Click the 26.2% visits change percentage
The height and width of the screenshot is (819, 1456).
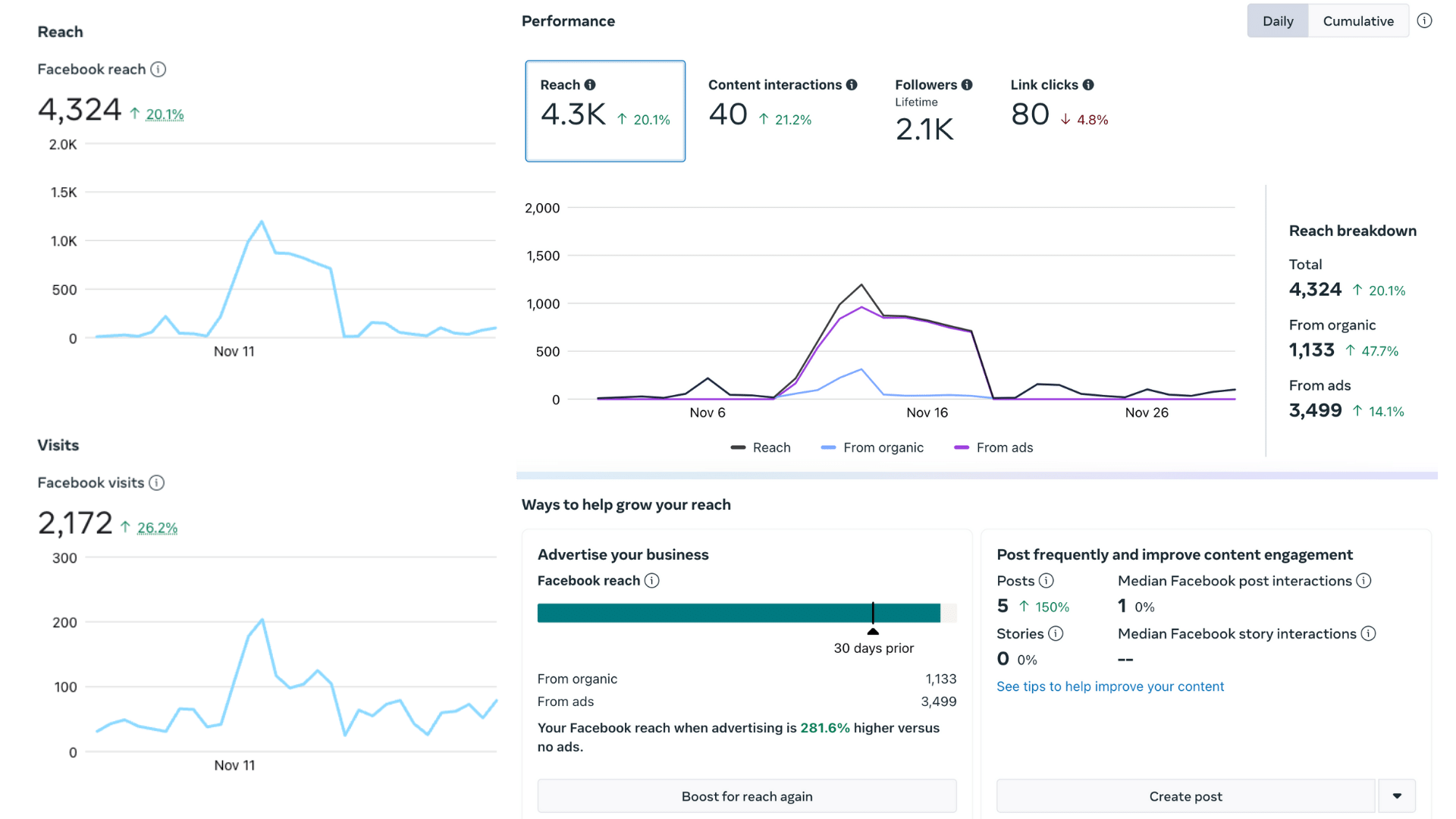click(157, 528)
